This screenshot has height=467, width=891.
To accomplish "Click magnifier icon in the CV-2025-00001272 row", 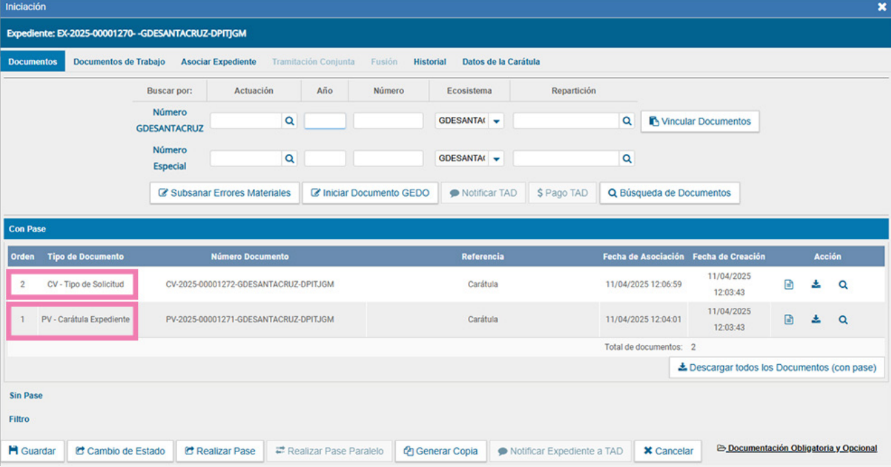I will [843, 285].
